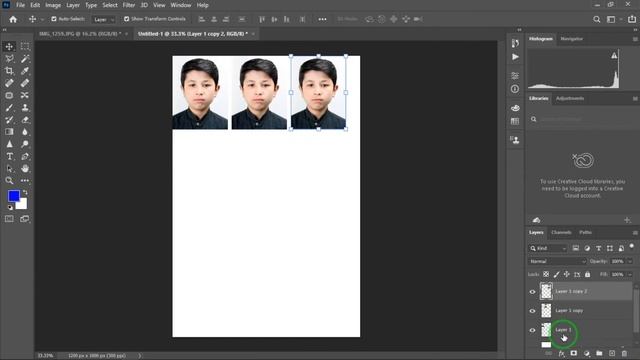Click the layer style fx icon
Screen dimensions: 640x360
coord(562,353)
